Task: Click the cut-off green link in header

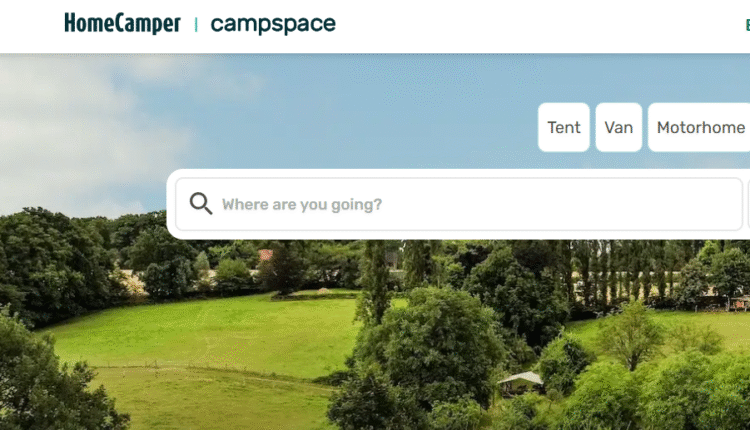Action: 747,24
